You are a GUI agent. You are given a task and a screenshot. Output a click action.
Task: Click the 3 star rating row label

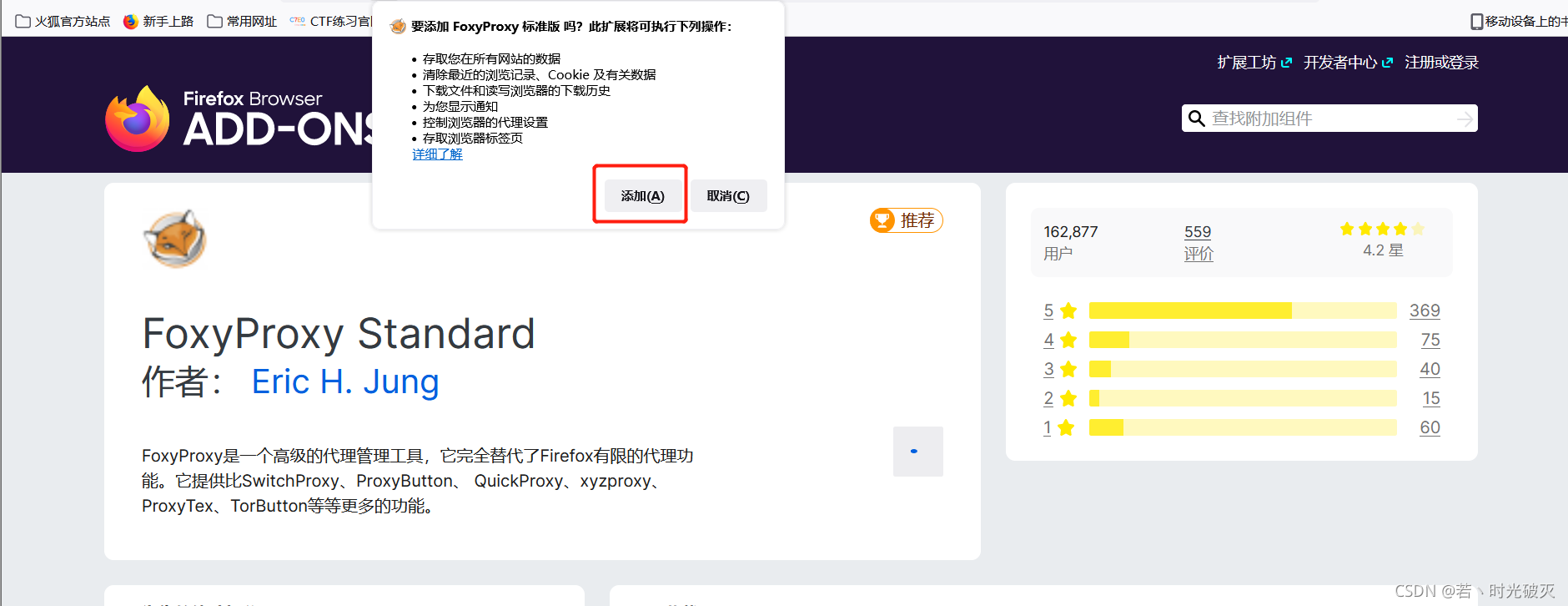click(1060, 369)
